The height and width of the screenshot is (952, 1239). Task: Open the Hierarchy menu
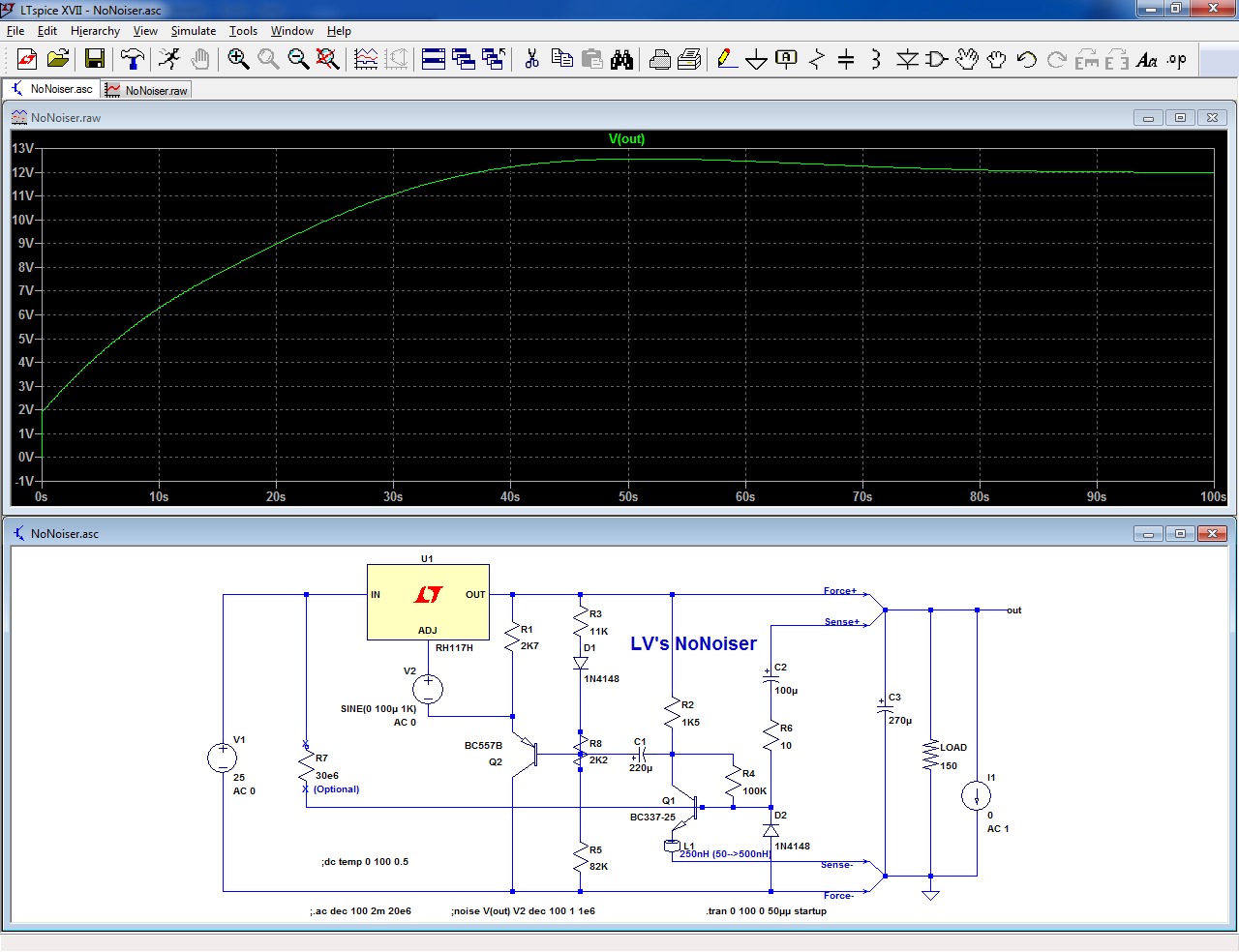click(95, 31)
